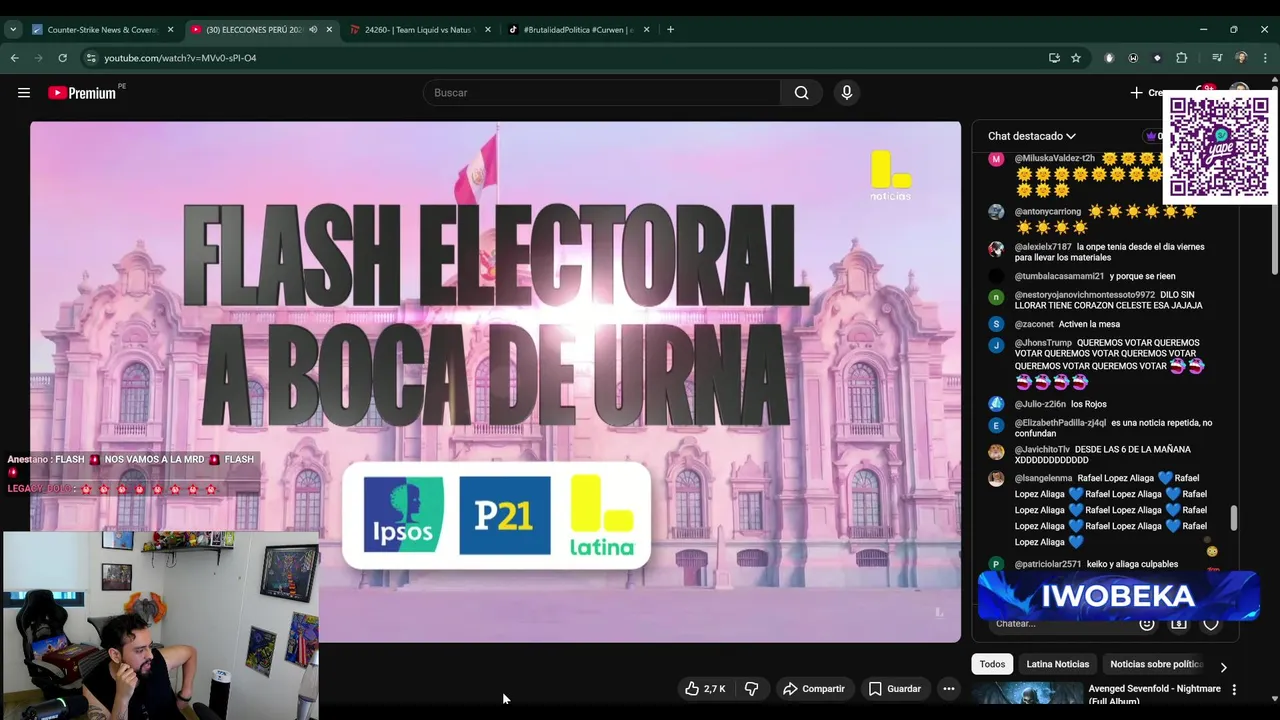Install app via the address bar icon
1280x720 pixels.
tap(1054, 58)
